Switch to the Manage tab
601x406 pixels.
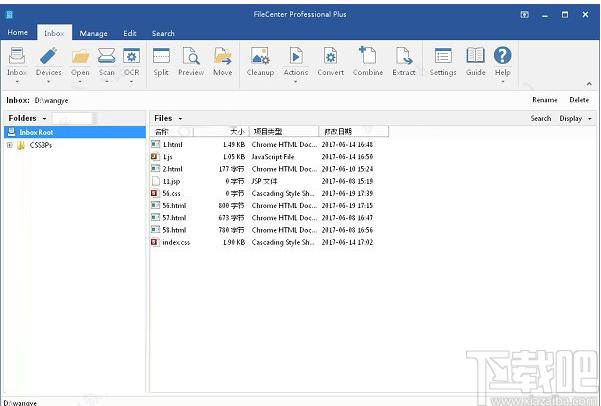click(x=93, y=33)
